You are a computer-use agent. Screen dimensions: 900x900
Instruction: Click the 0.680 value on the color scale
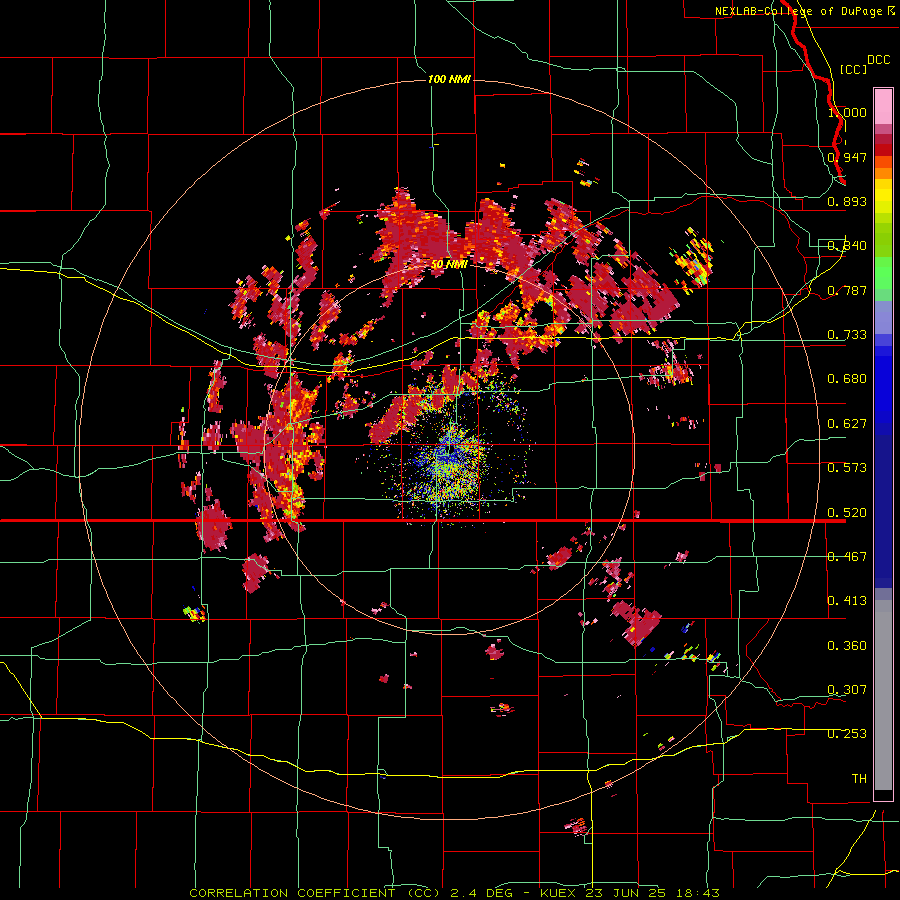(847, 379)
